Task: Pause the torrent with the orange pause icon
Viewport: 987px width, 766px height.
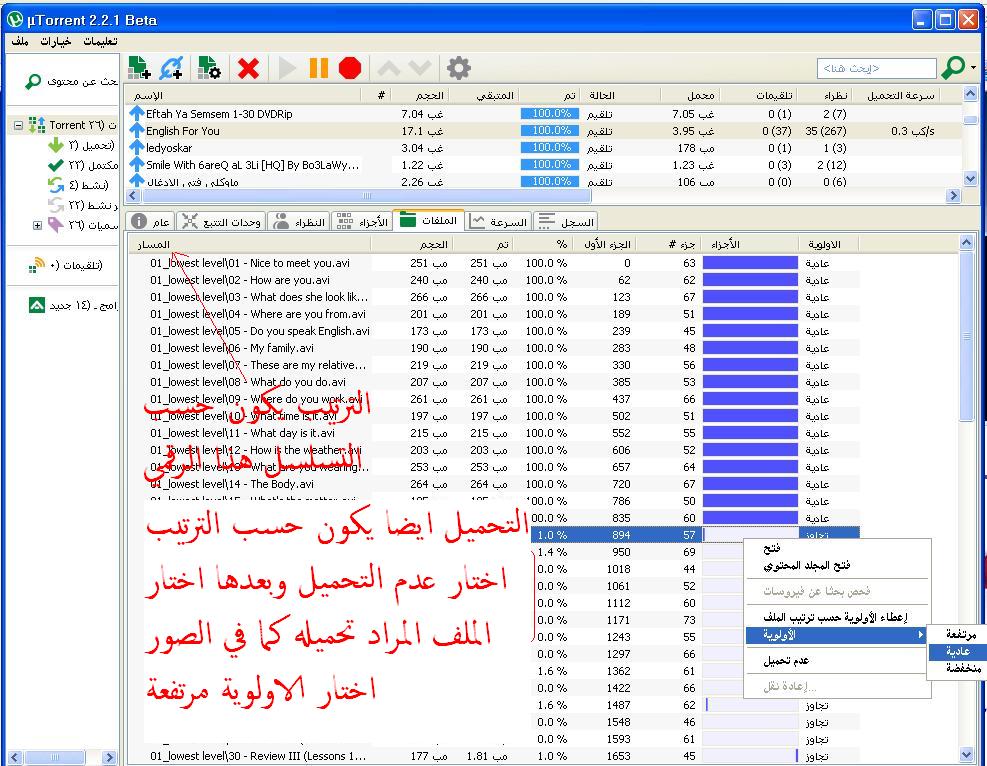Action: 318,68
